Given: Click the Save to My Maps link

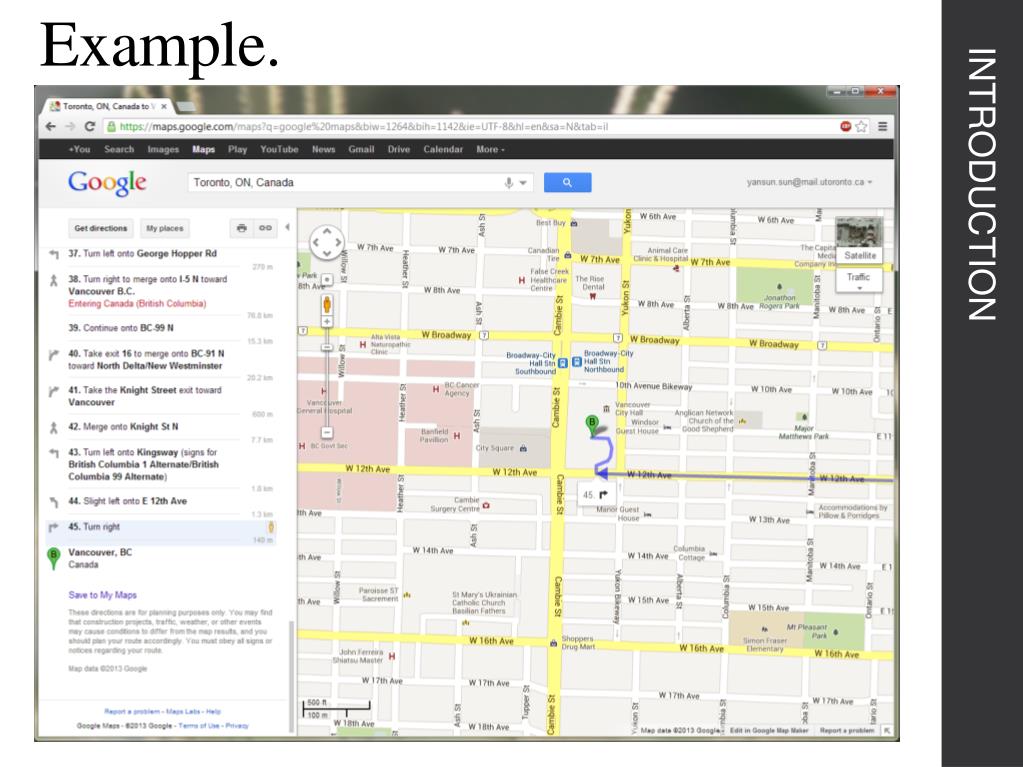Looking at the screenshot, I should tap(102, 595).
